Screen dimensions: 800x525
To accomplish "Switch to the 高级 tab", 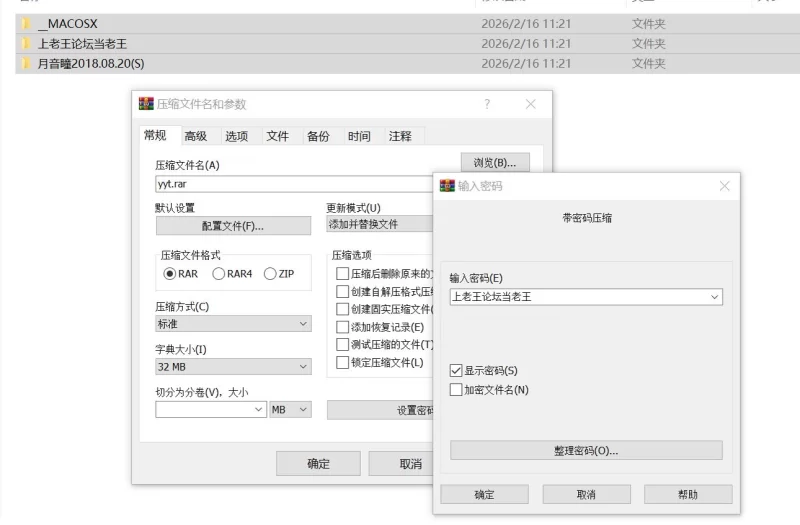I will pyautogui.click(x=196, y=136).
